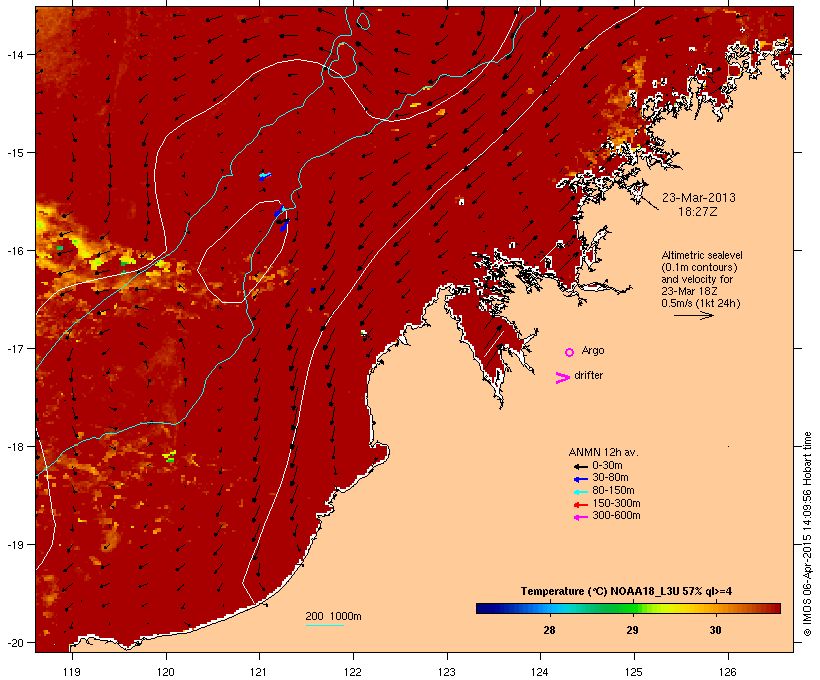Click the 'ANMN 12h av.' heading
Screen dimensions: 820x680
coord(603,452)
